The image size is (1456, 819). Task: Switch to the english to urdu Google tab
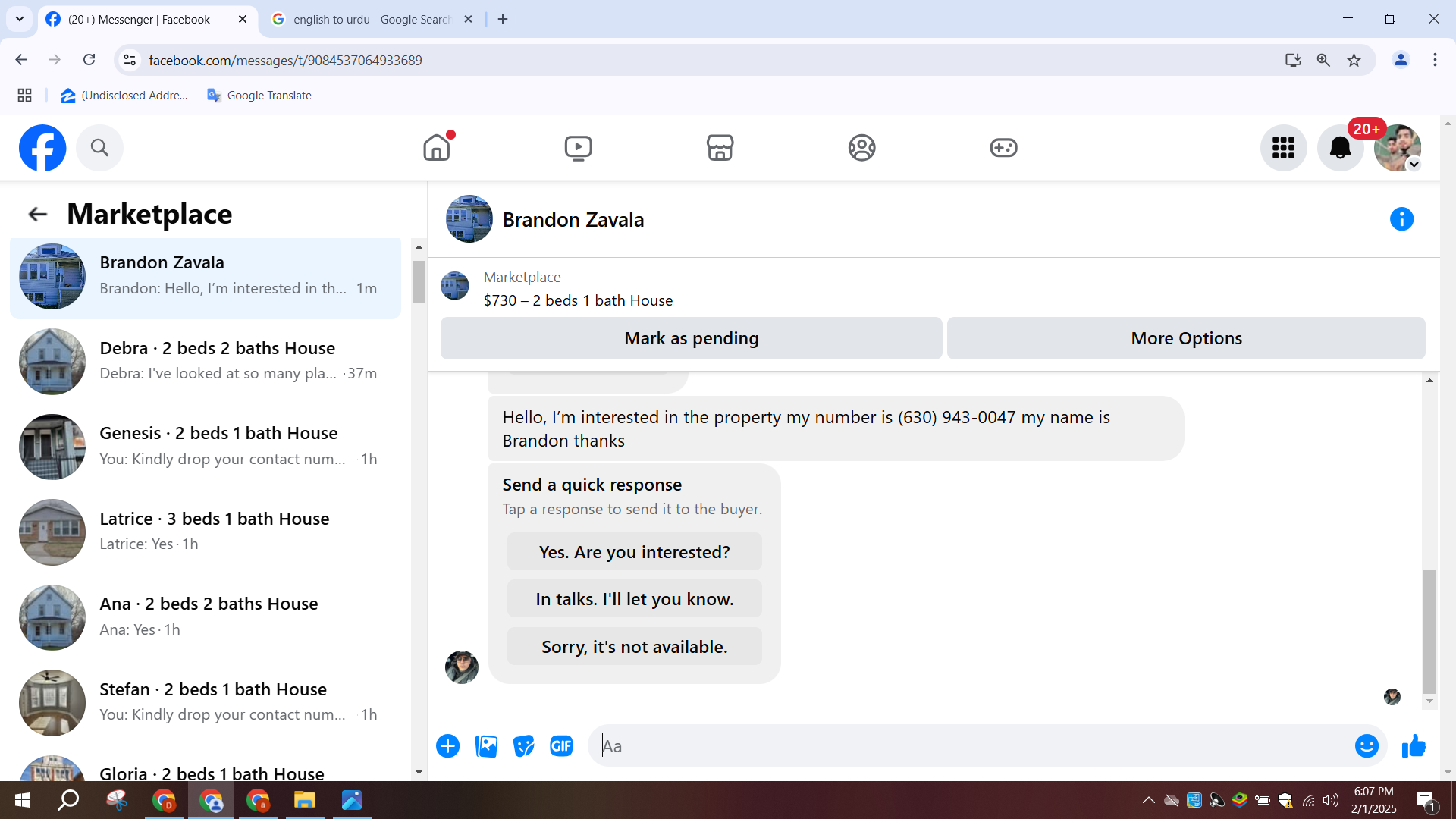pyautogui.click(x=372, y=19)
